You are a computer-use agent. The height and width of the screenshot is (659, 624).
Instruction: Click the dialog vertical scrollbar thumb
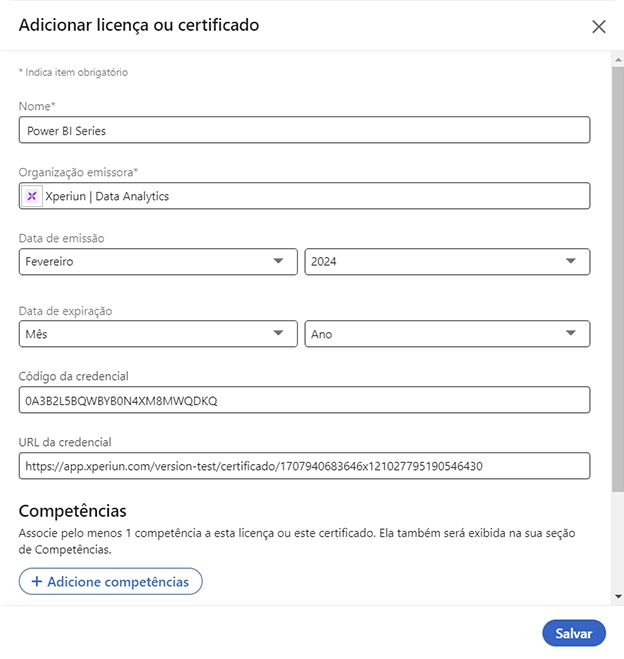click(618, 279)
